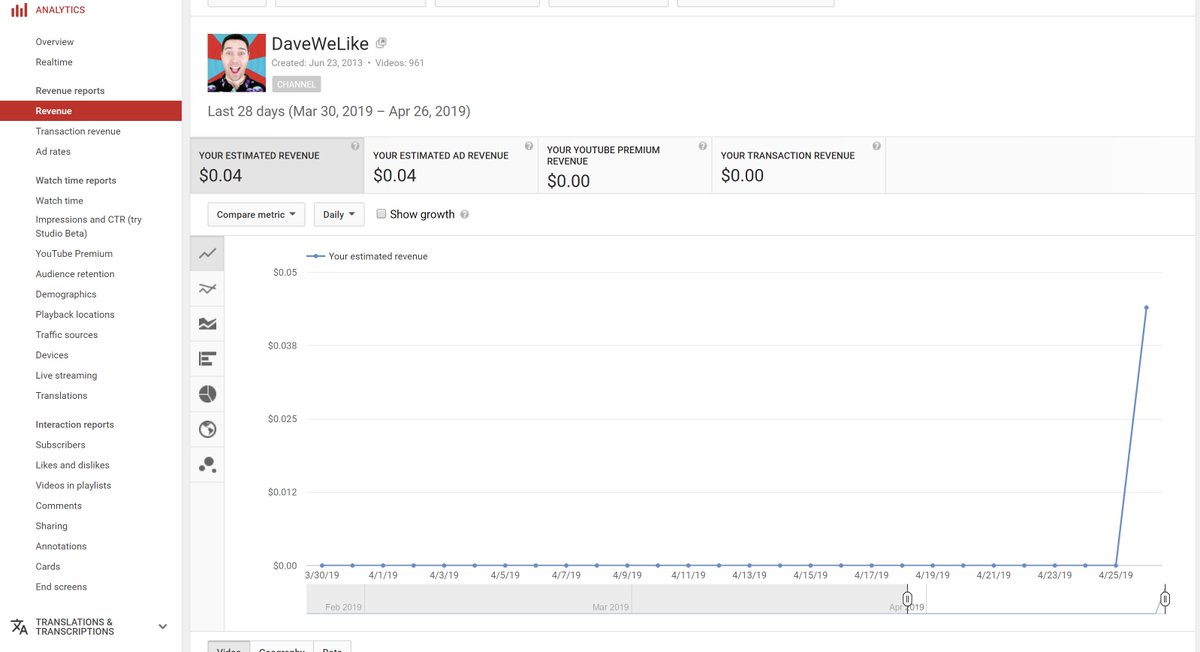
Task: Open Likes and dislikes report
Action: (73, 465)
